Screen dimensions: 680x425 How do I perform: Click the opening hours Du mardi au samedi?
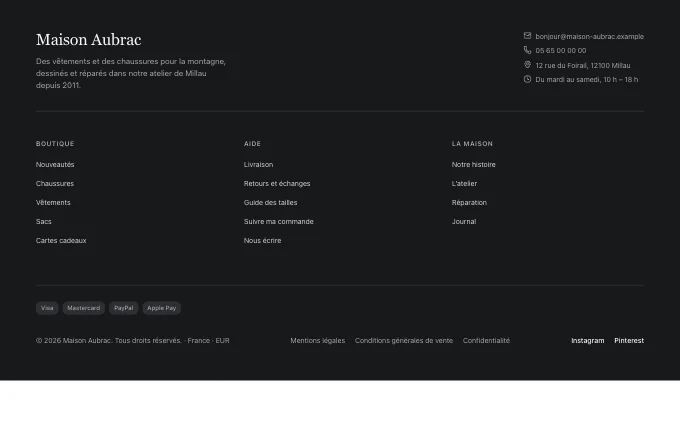coord(586,80)
